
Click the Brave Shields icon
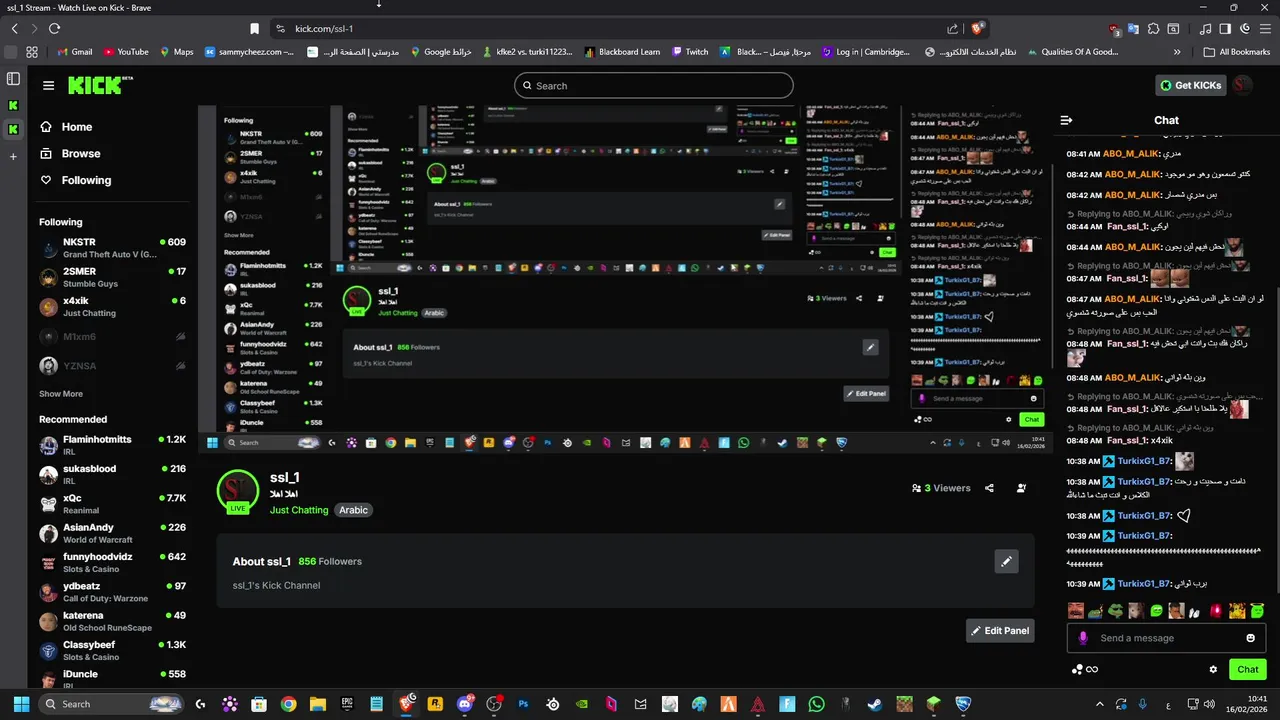pyautogui.click(x=977, y=29)
